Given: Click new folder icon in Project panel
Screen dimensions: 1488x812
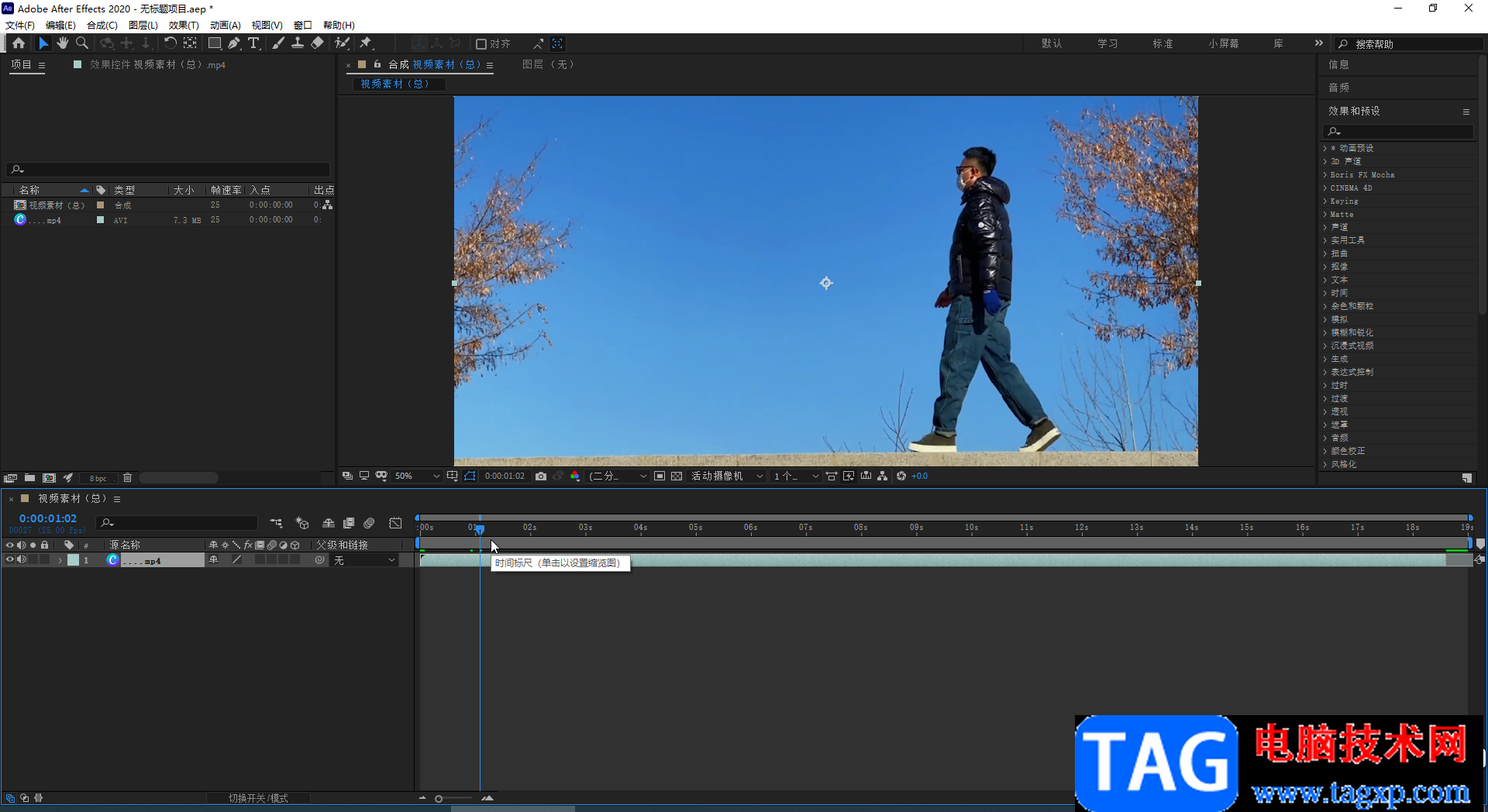Looking at the screenshot, I should point(29,478).
